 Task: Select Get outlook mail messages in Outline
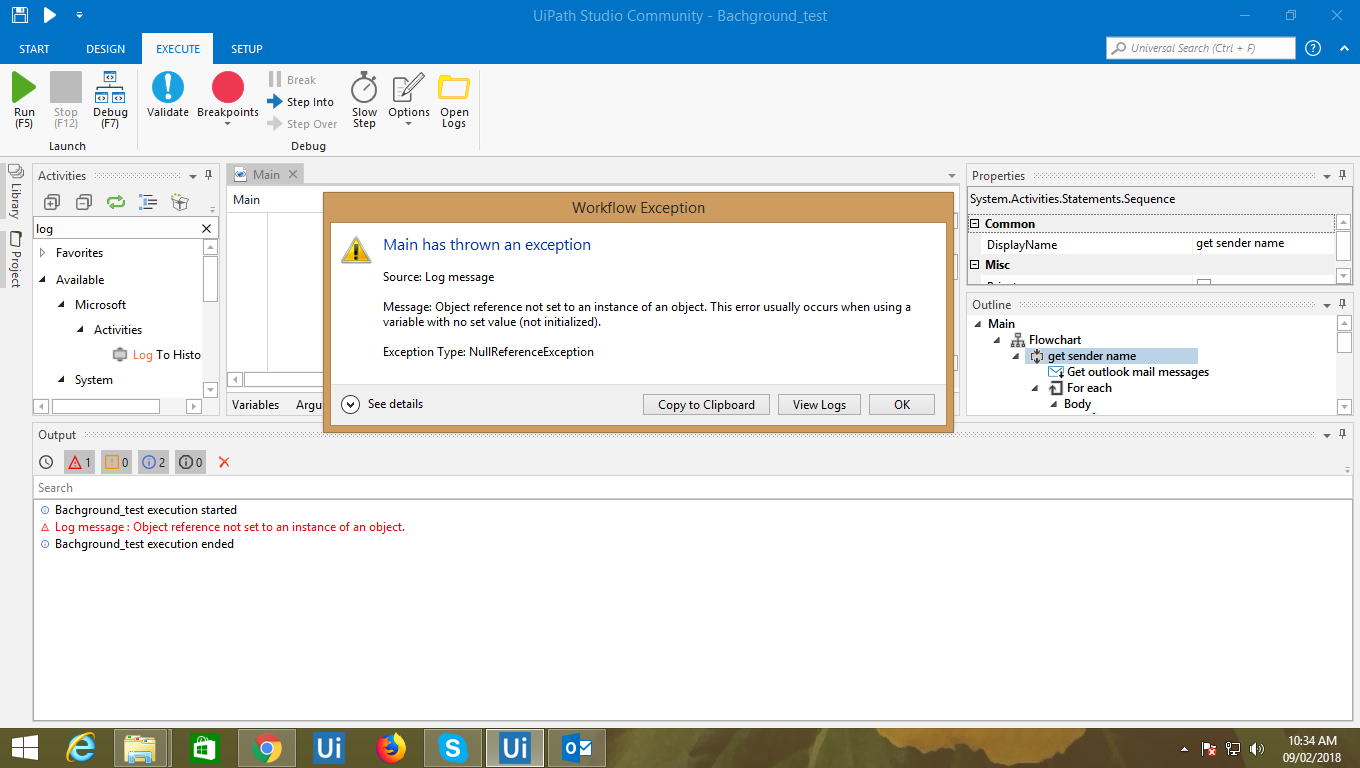coord(1129,372)
